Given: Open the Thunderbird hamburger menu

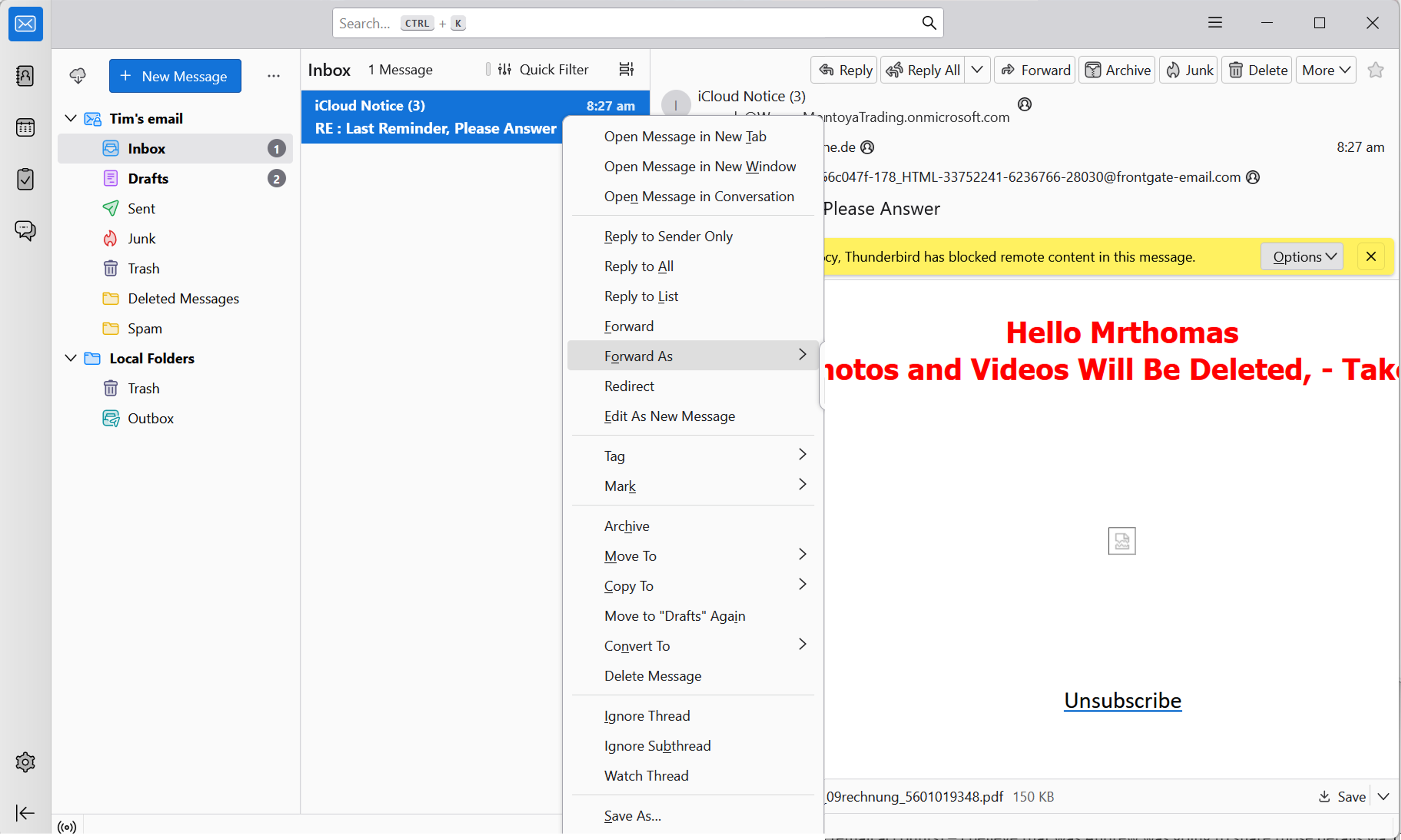Looking at the screenshot, I should (x=1215, y=23).
